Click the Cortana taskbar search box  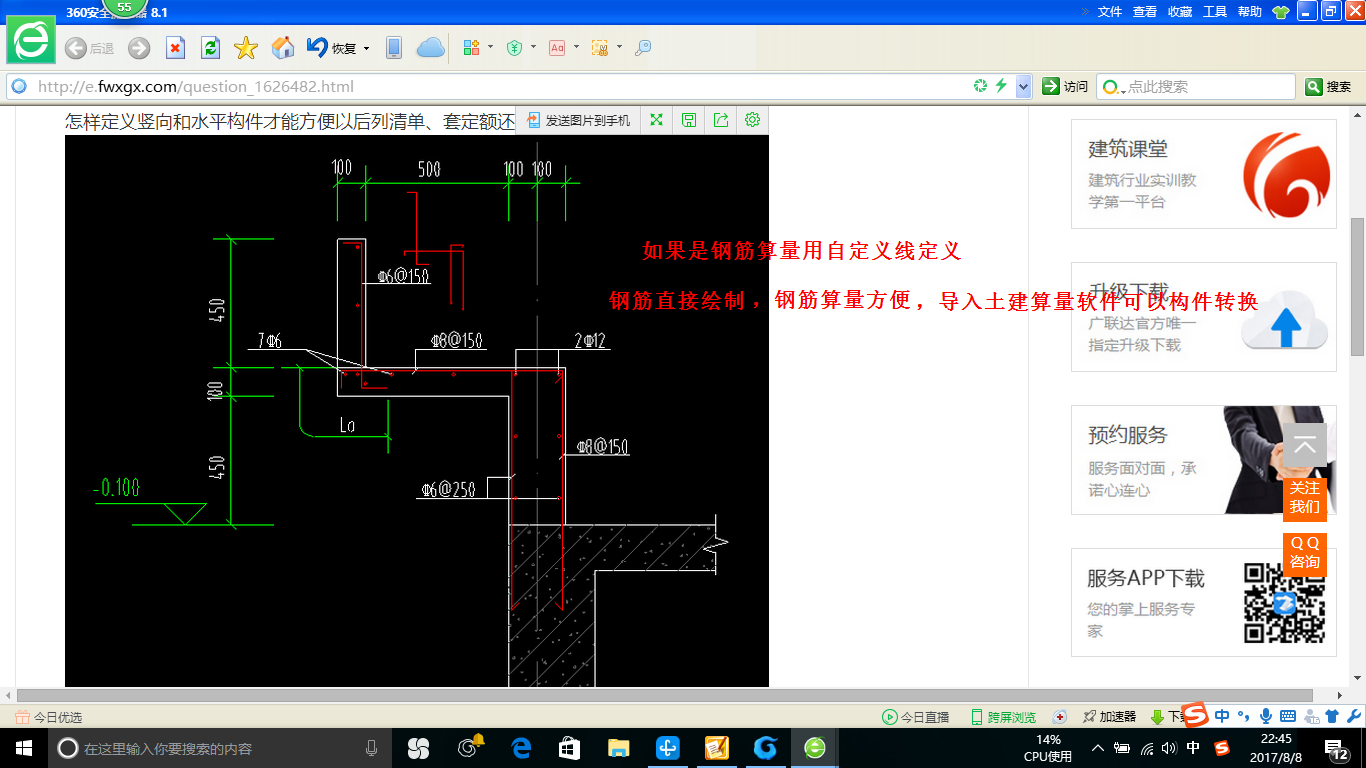point(220,748)
